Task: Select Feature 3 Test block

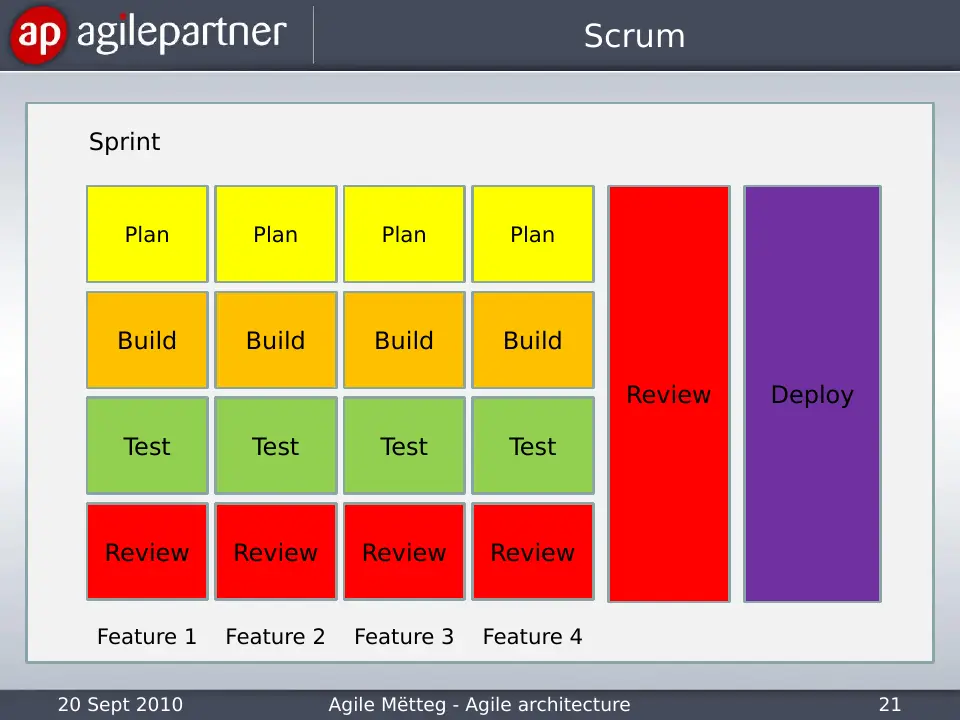Action: coord(404,446)
